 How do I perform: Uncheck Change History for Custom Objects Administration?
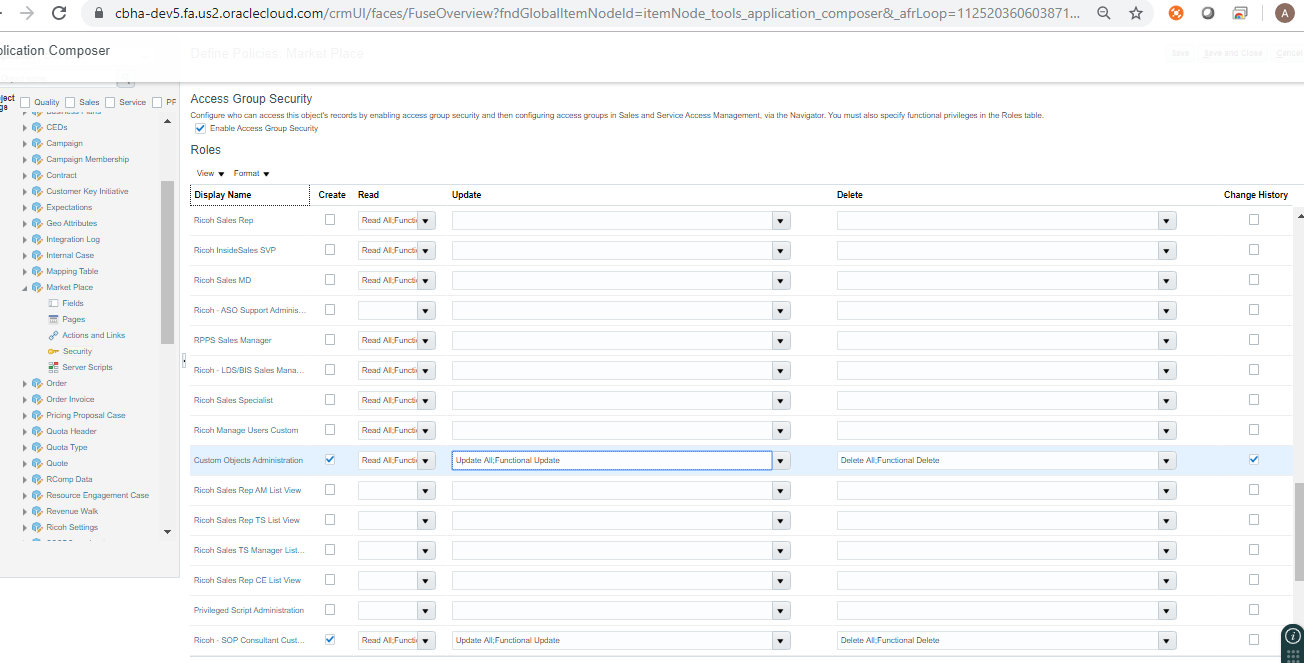click(1254, 459)
